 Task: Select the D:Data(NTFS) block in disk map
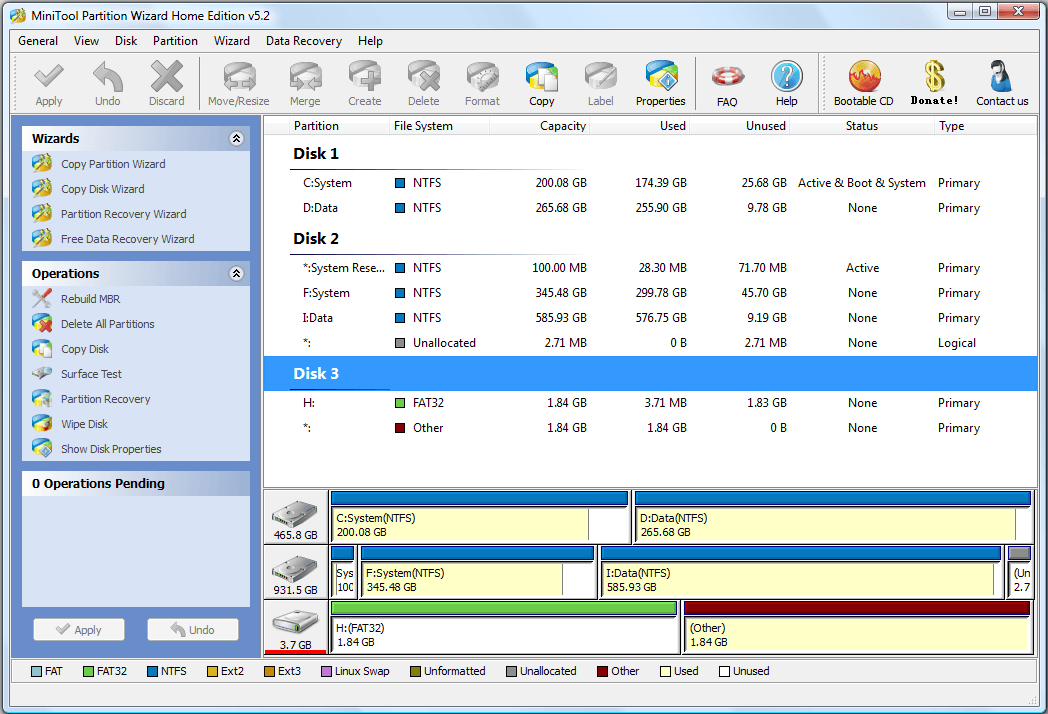pyautogui.click(x=833, y=517)
